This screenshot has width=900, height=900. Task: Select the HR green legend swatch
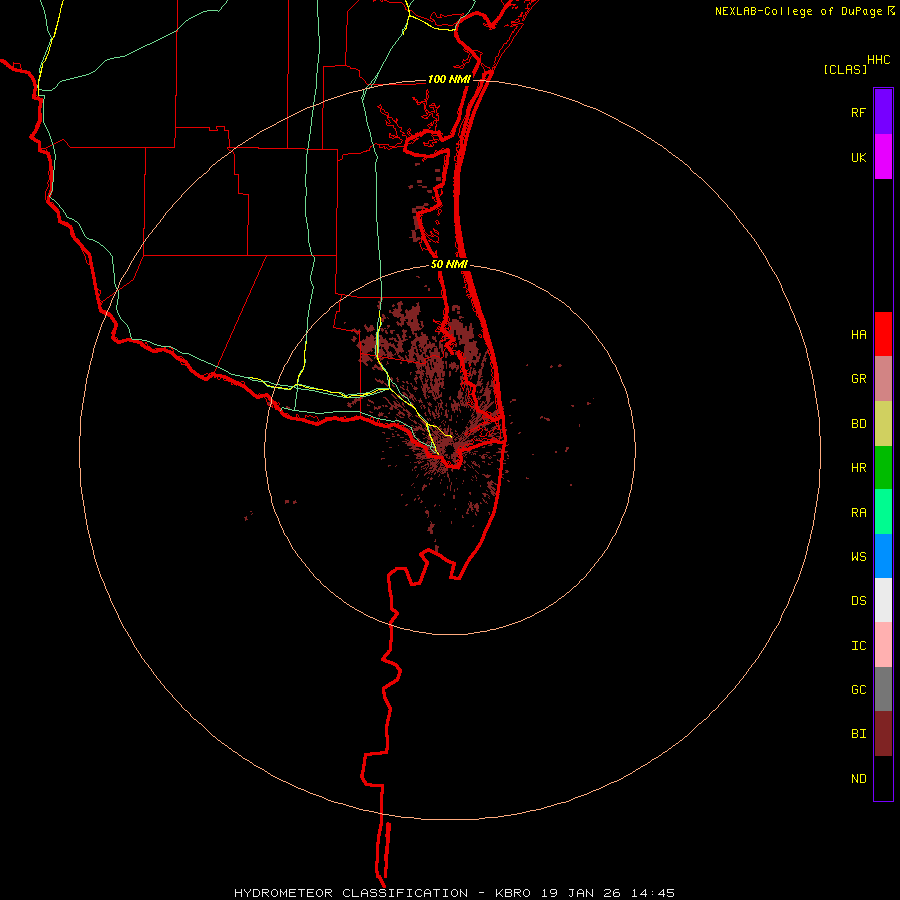883,467
